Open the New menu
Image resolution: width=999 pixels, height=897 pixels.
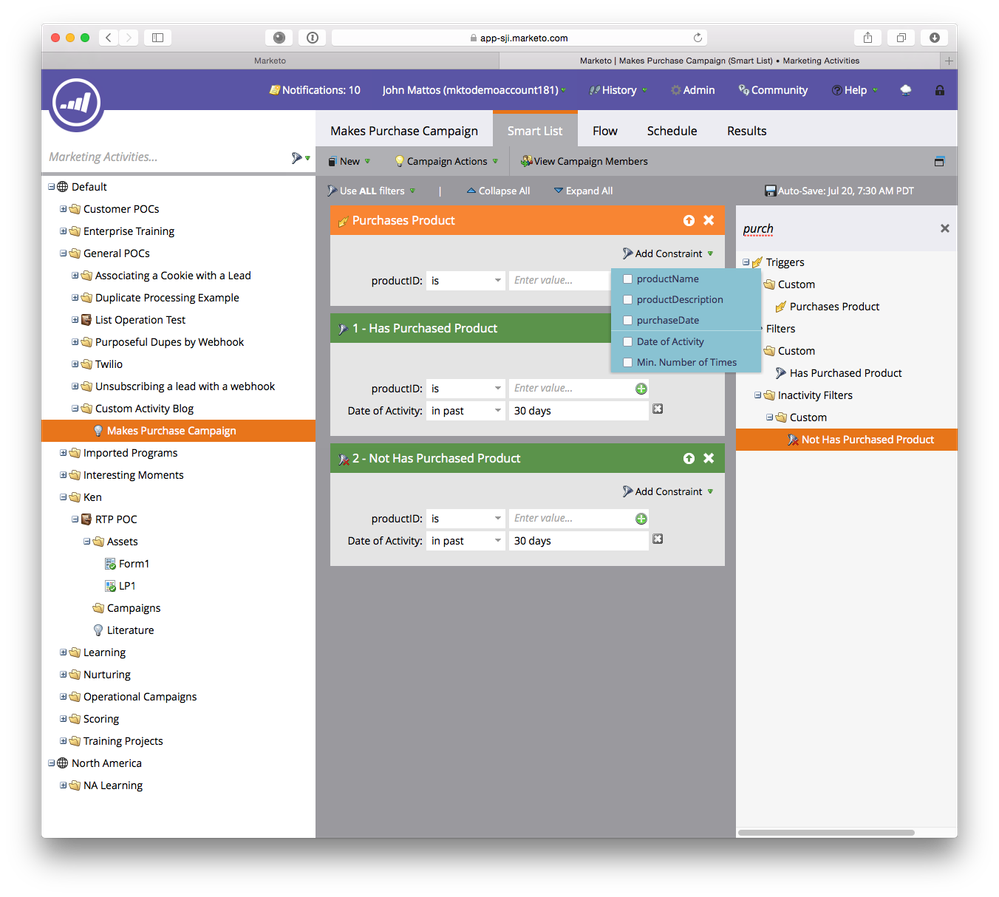[349, 161]
